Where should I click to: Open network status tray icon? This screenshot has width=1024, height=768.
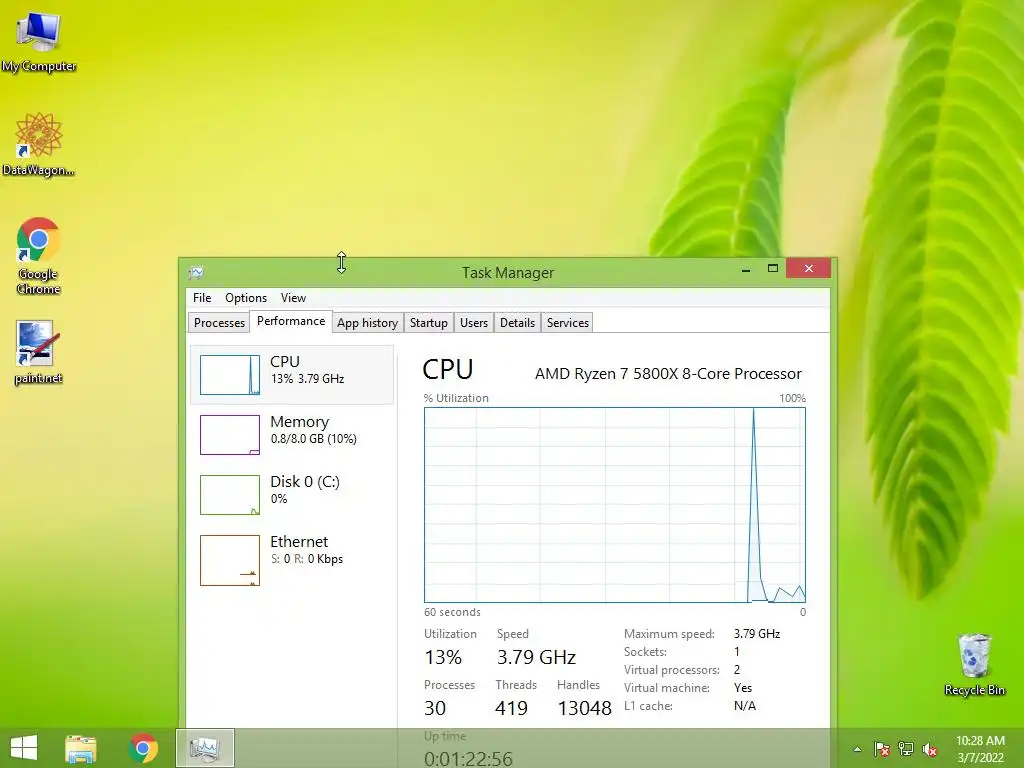(906, 749)
